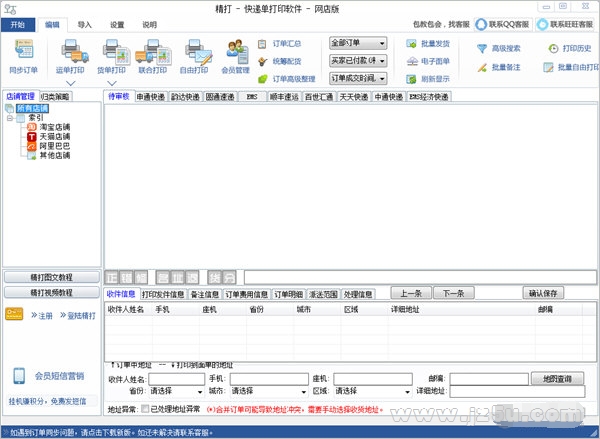
Task: Switch to the 申通快递 tab
Action: click(x=151, y=97)
